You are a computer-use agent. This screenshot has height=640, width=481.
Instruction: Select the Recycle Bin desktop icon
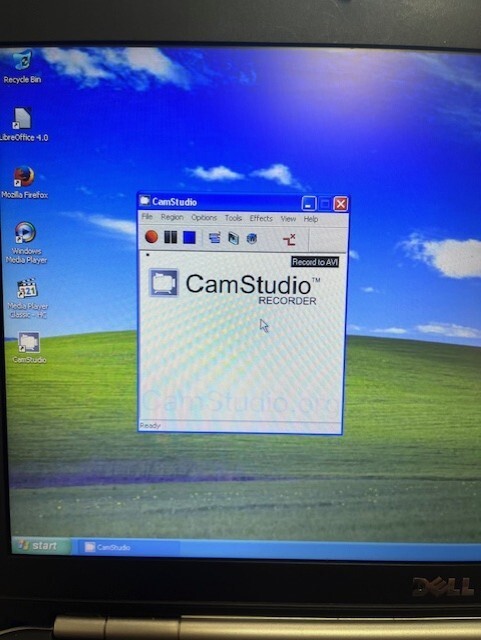click(22, 66)
